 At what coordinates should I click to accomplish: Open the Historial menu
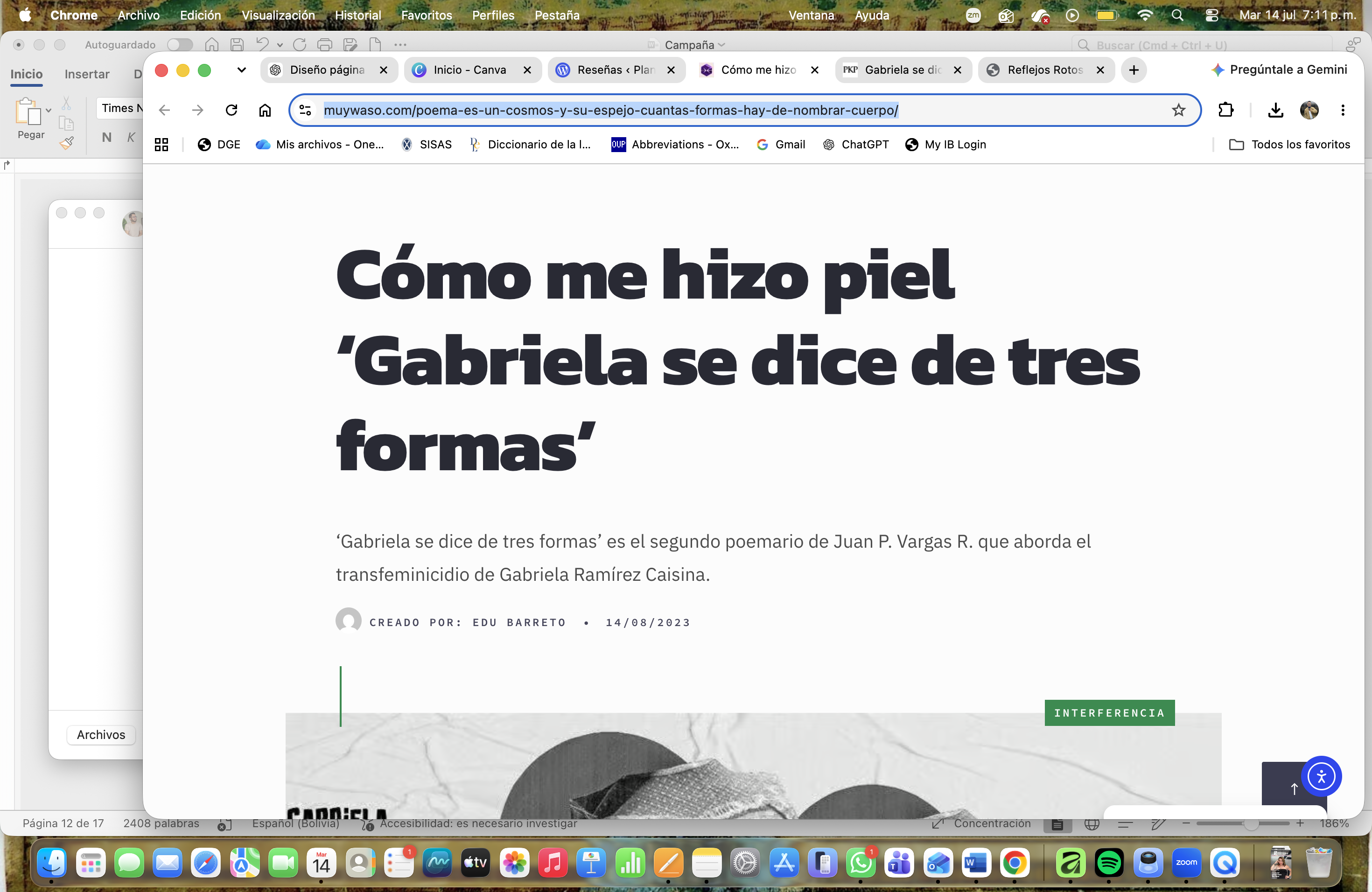(x=358, y=15)
